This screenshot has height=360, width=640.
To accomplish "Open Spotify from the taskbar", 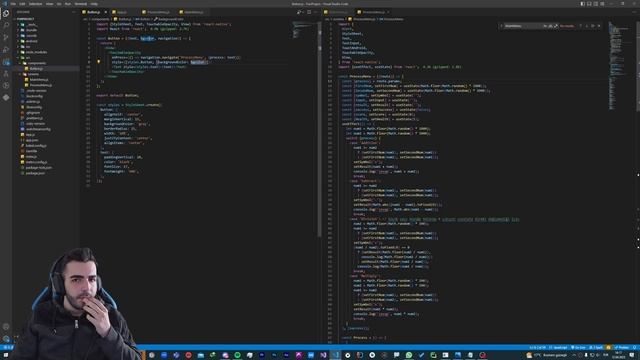I will pos(237,355).
